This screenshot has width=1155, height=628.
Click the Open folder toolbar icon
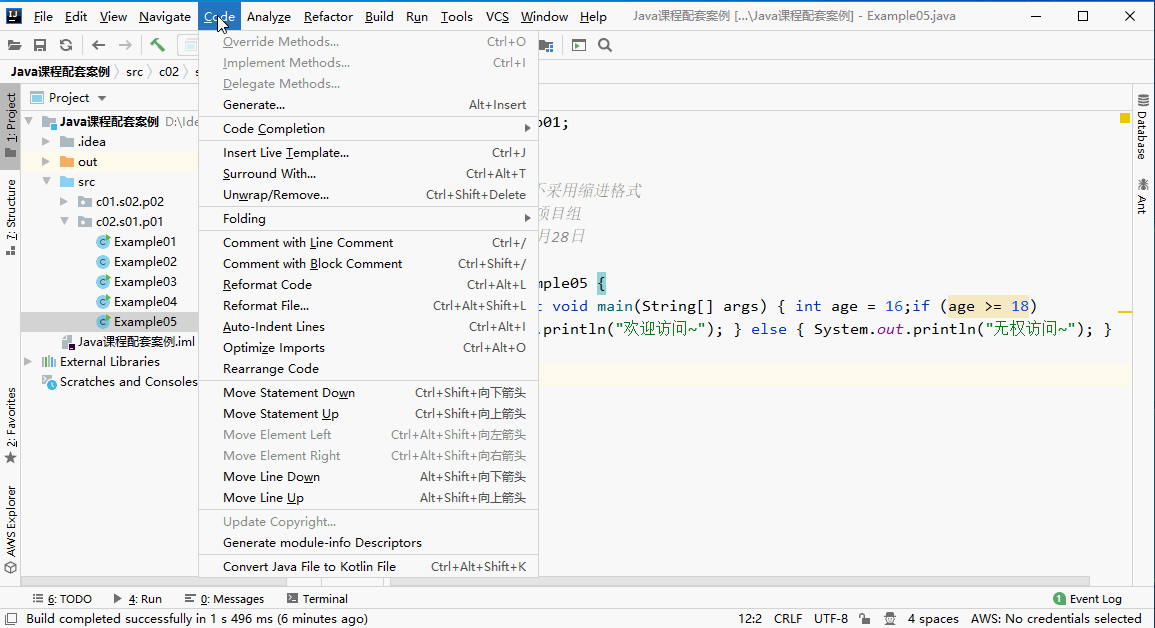14,46
